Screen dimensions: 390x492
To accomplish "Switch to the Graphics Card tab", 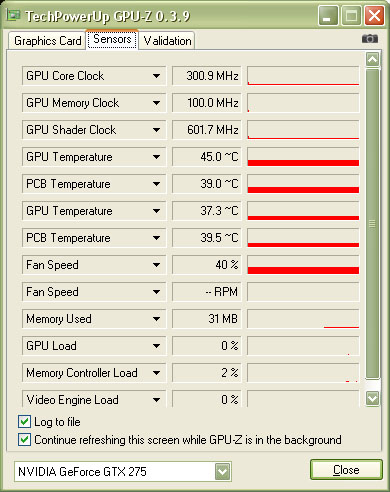I will click(x=47, y=41).
